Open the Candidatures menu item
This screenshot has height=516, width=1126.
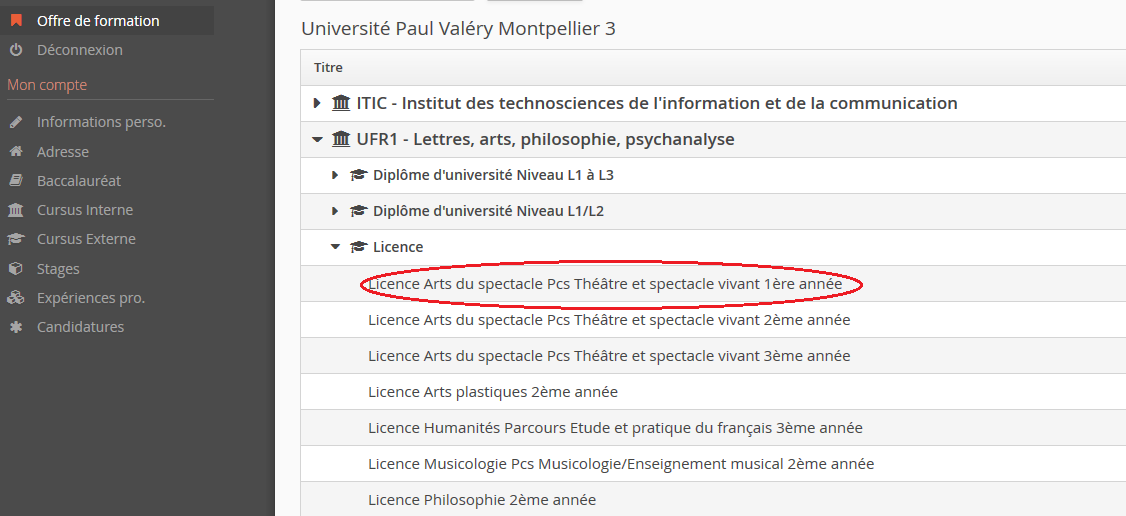tap(80, 327)
